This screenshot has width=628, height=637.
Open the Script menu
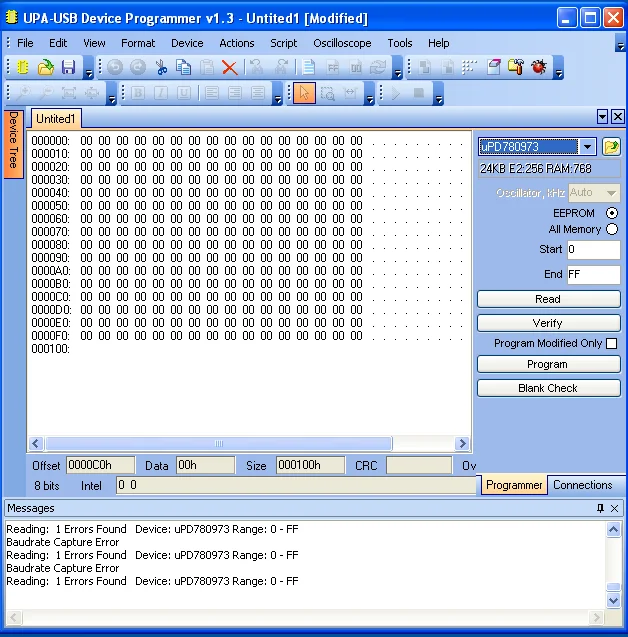point(284,43)
